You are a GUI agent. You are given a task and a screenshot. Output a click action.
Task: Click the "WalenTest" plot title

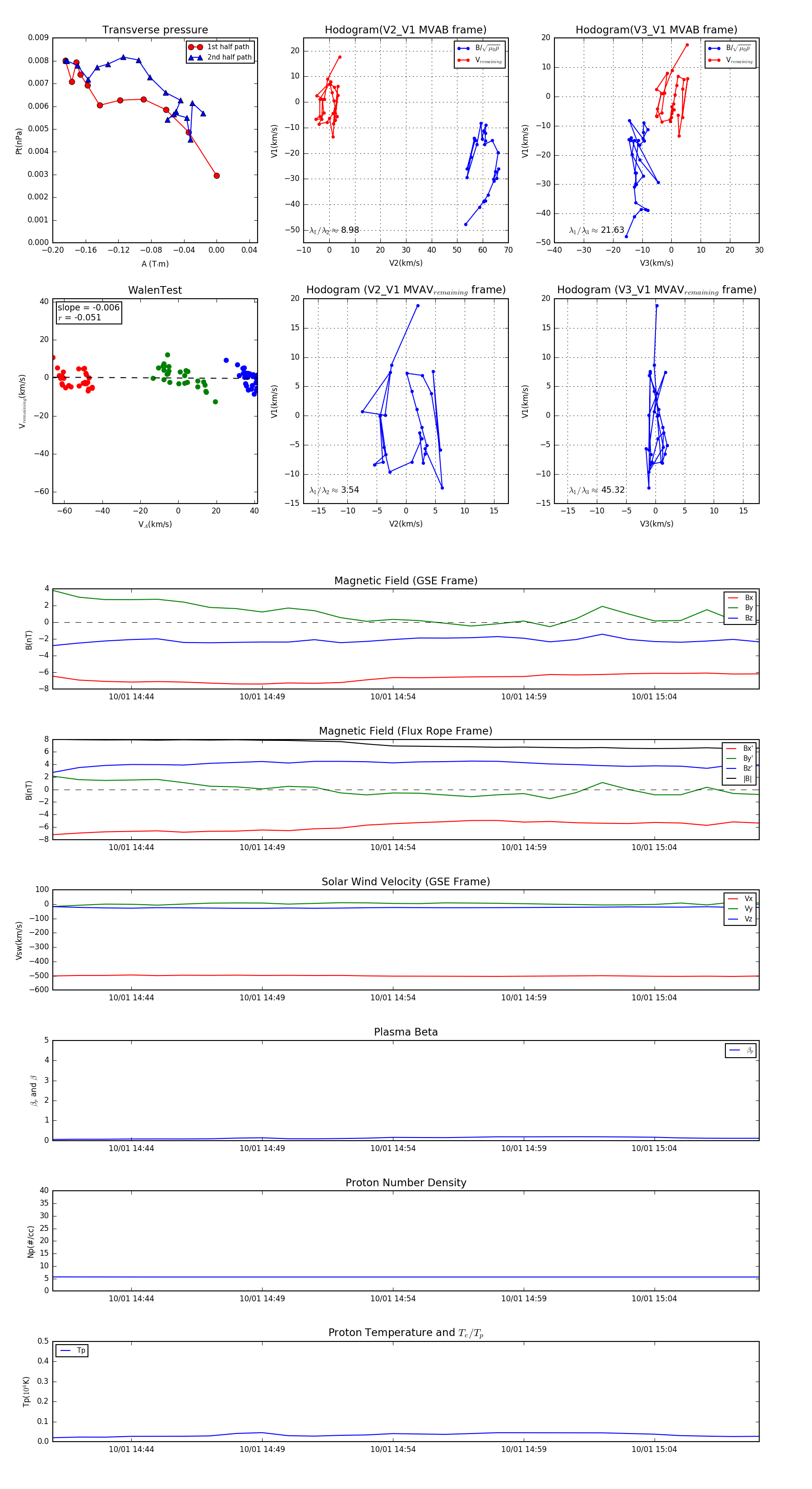click(x=155, y=290)
